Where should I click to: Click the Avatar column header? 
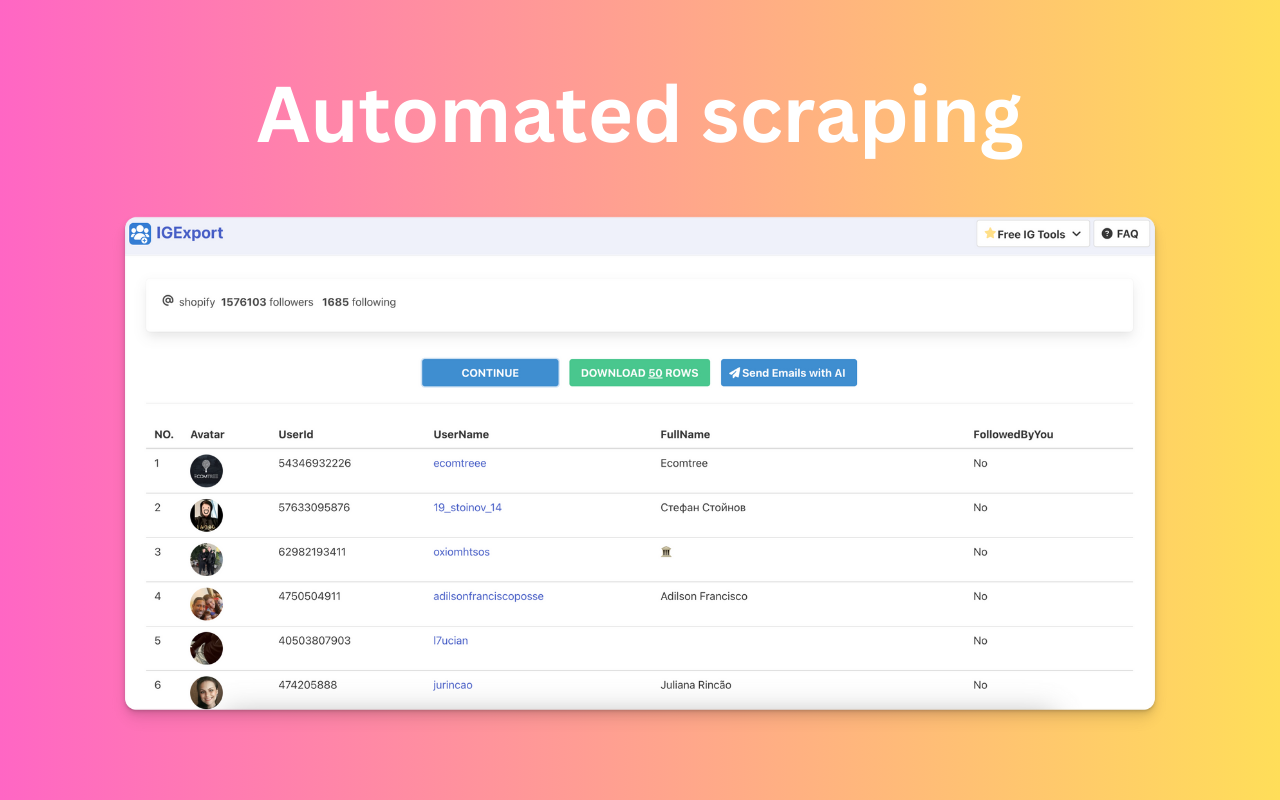tap(207, 434)
